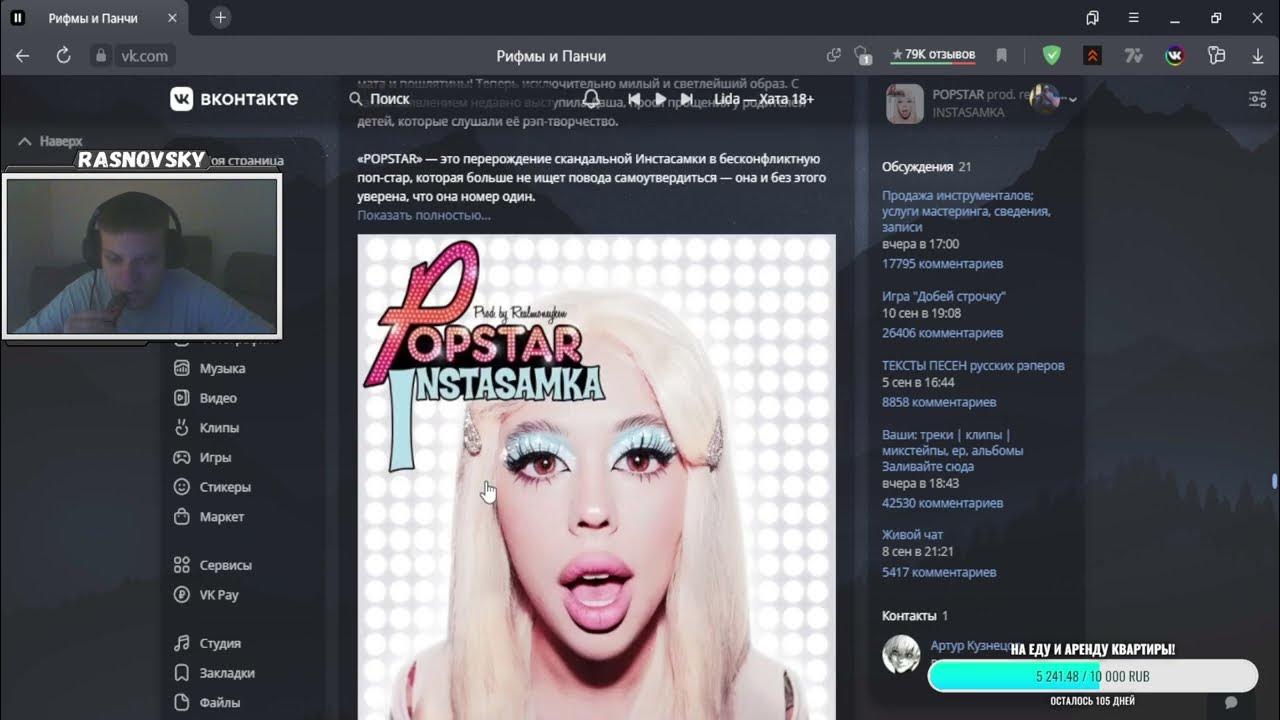Click the now playing POPSTAR track cover
Viewport: 1280px width, 720px height.
point(904,105)
